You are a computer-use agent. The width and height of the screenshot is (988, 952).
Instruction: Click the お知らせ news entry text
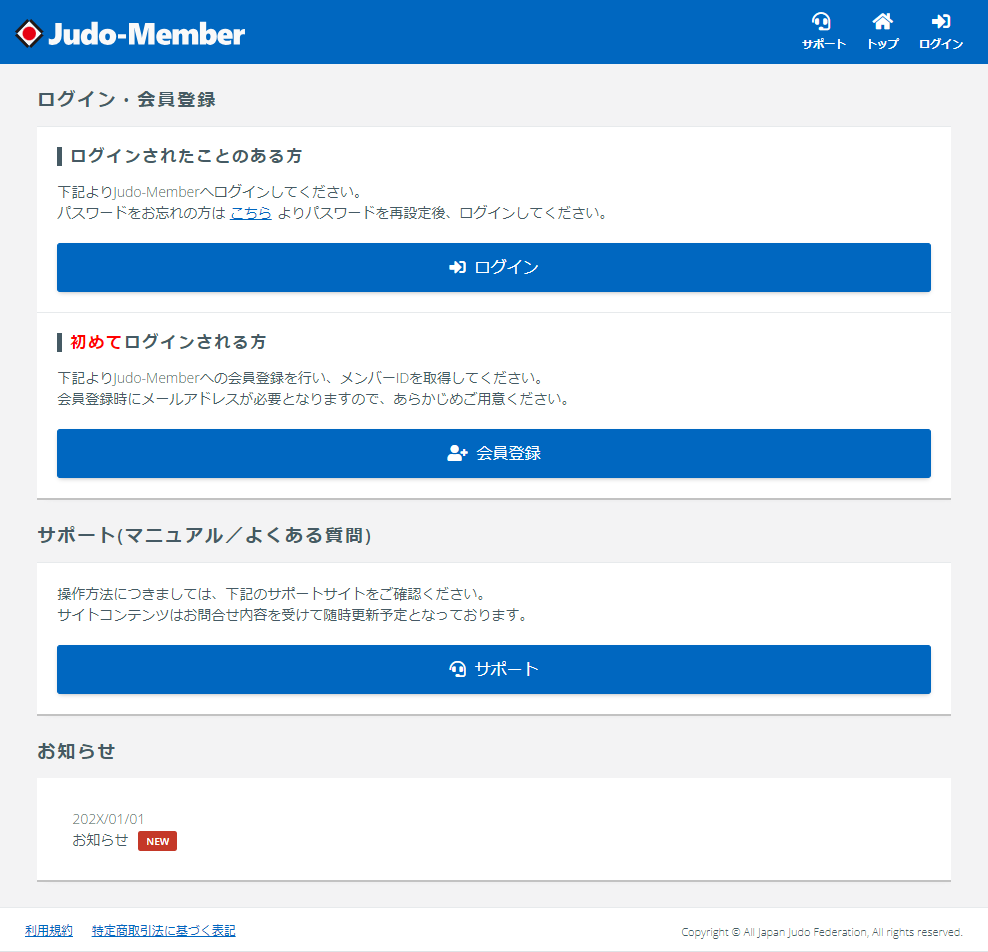click(100, 840)
